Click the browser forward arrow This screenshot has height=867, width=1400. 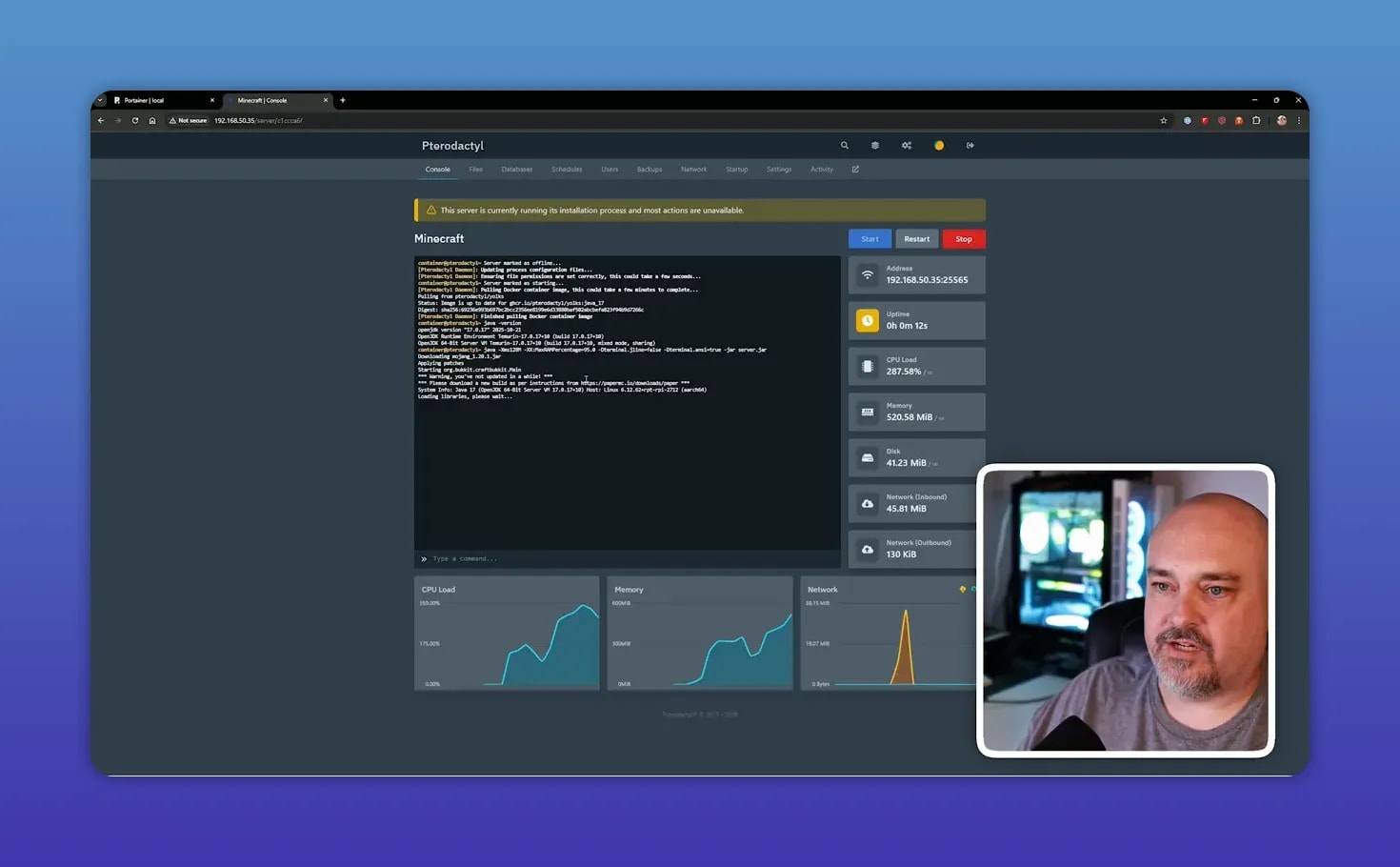click(118, 121)
